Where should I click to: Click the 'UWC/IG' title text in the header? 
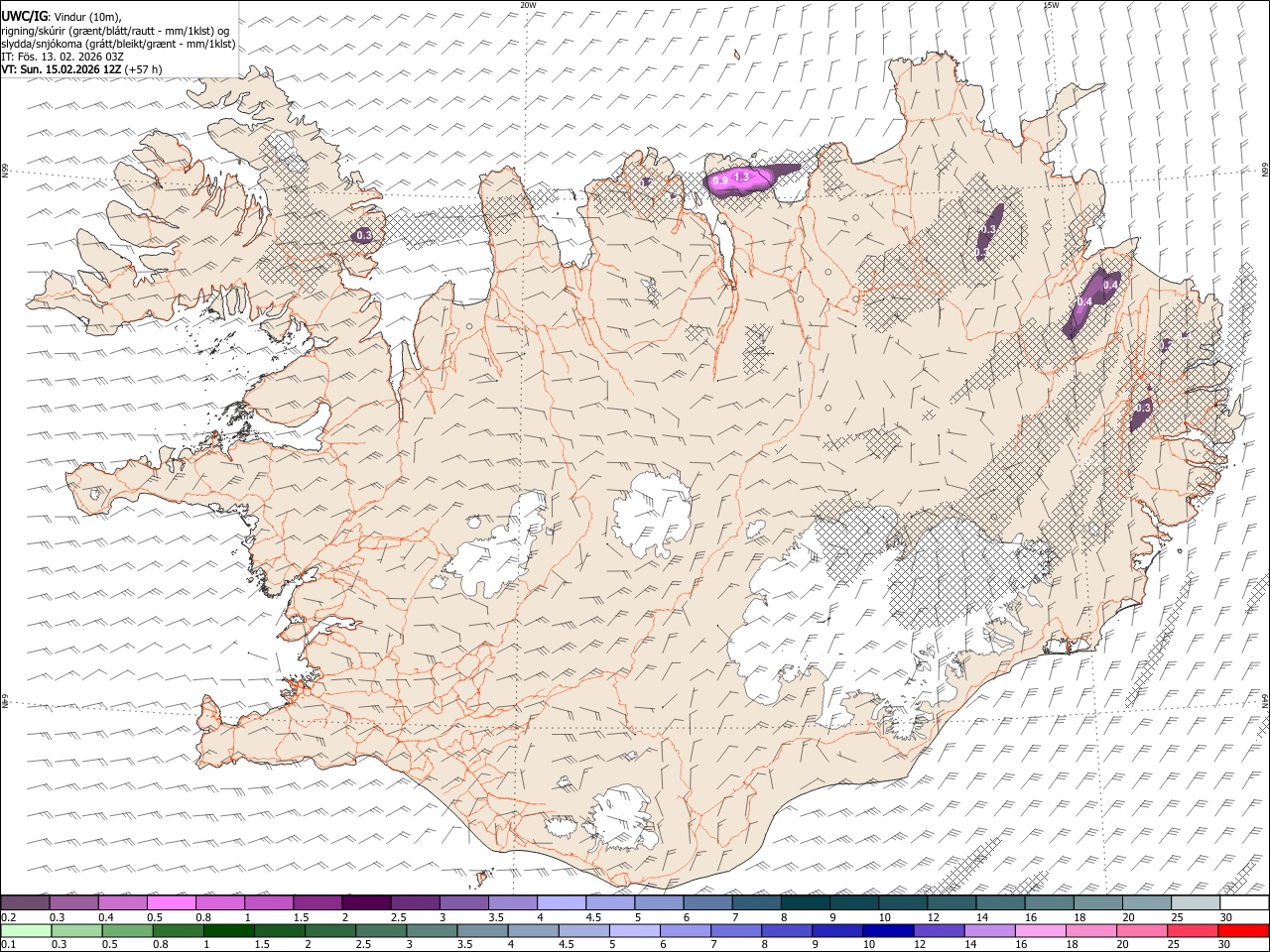24,16
